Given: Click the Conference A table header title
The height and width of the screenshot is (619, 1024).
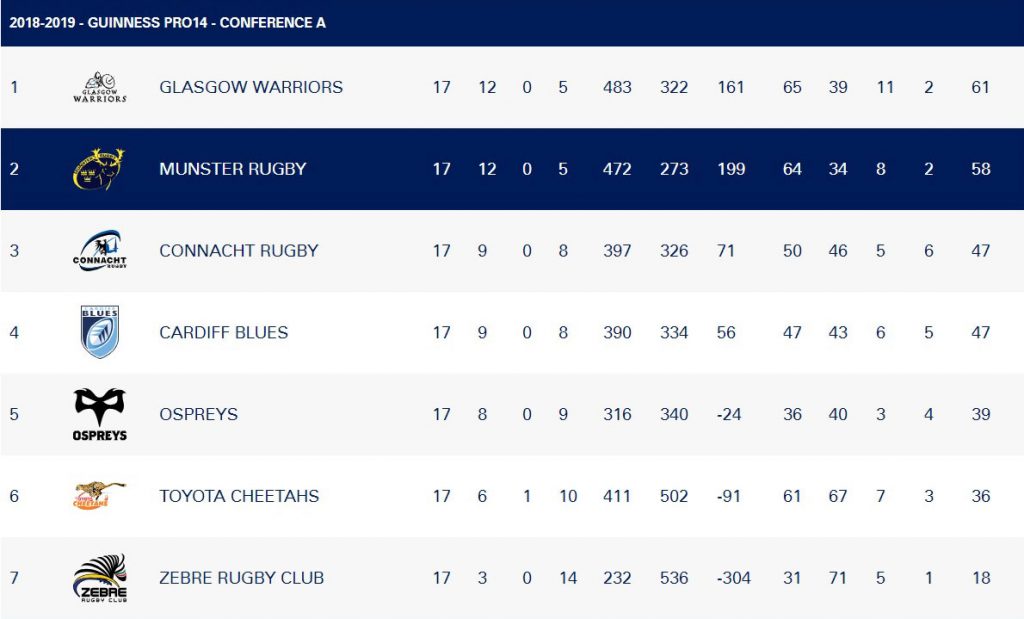Looking at the screenshot, I should [167, 23].
